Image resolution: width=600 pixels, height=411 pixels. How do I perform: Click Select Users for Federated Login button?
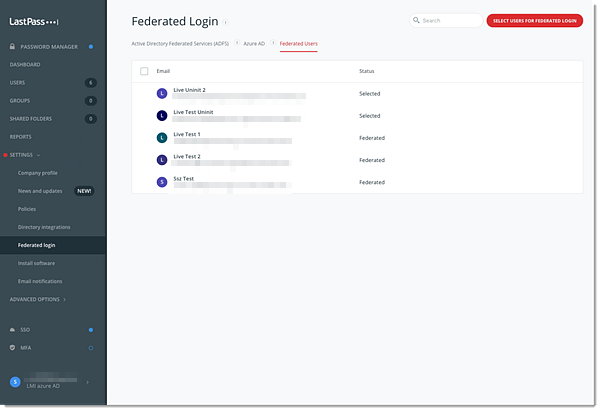tap(535, 21)
